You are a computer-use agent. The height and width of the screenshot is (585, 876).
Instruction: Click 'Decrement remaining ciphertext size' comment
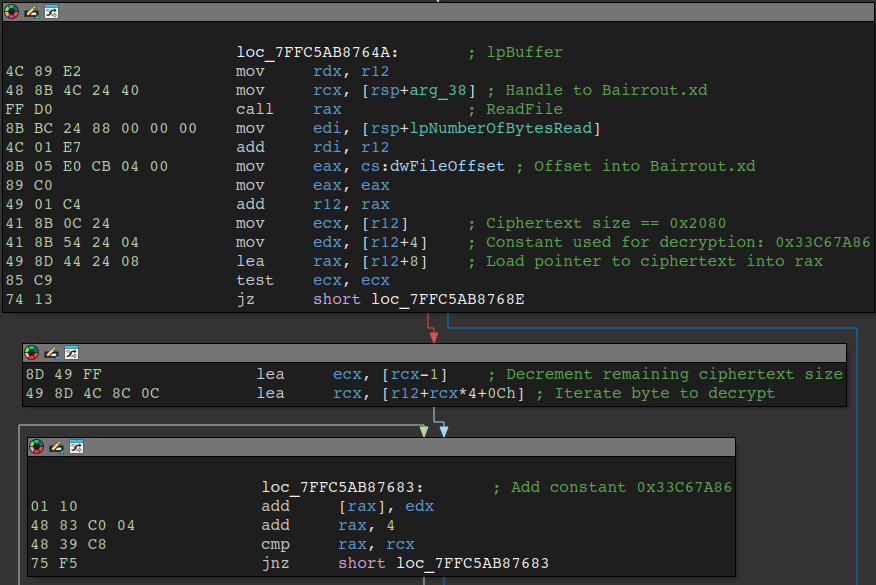665,374
